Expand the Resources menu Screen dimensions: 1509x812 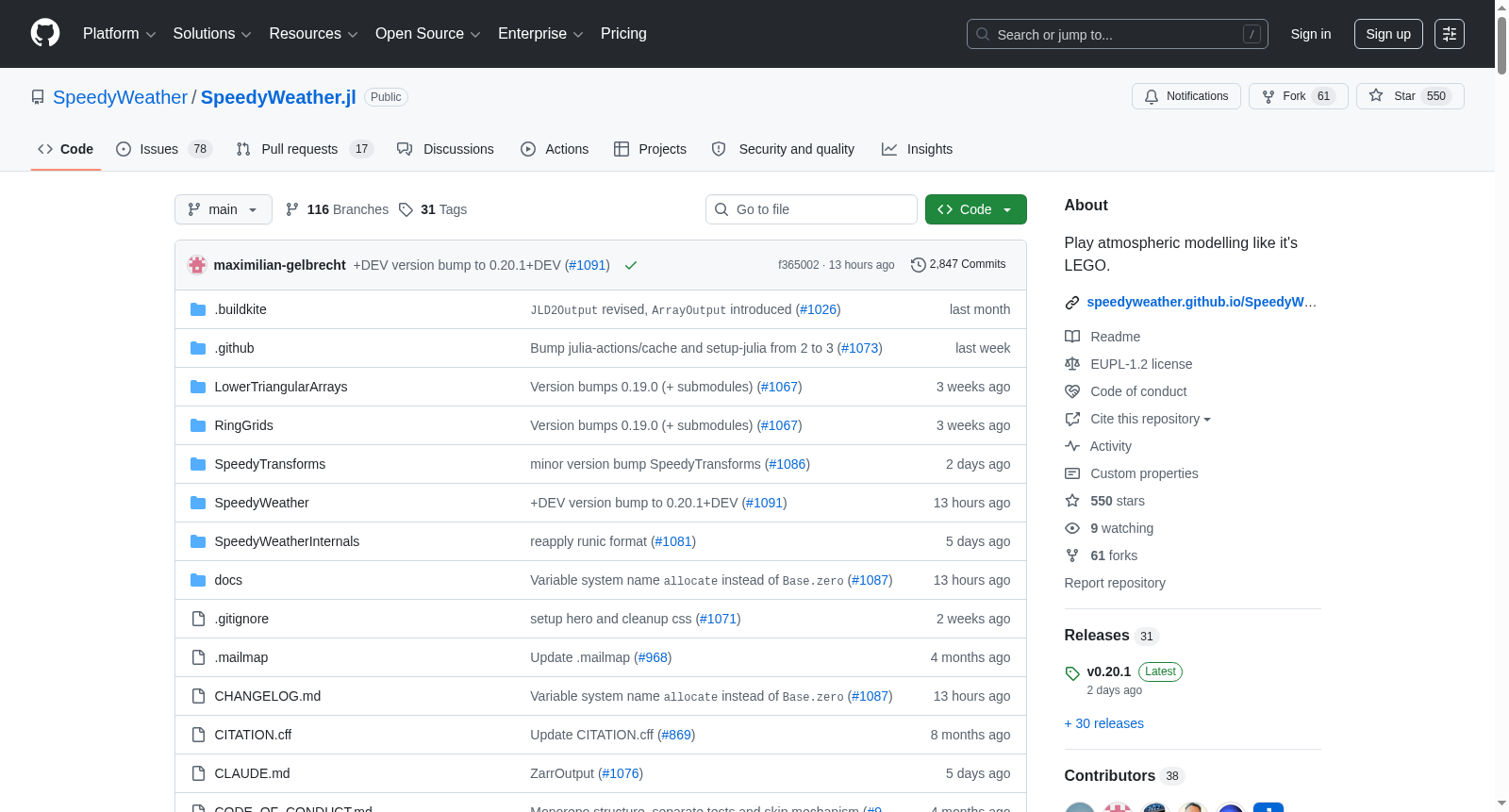313,34
